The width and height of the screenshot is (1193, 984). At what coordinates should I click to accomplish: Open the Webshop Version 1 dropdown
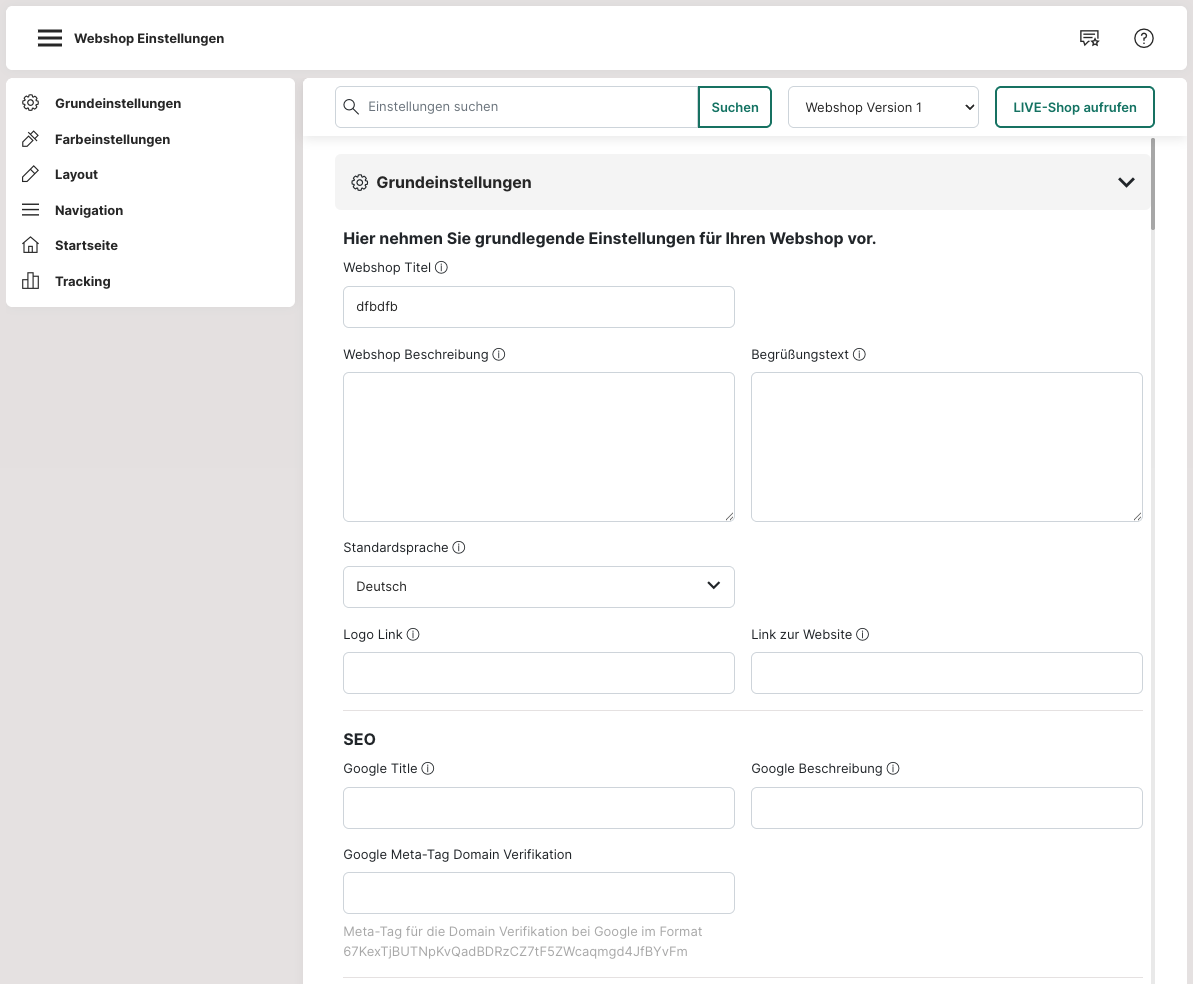[883, 107]
